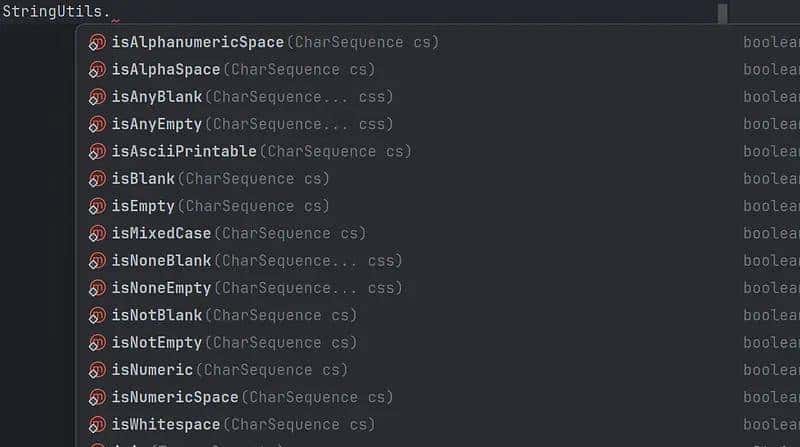Click the method icon beside isBlank

tap(97, 179)
